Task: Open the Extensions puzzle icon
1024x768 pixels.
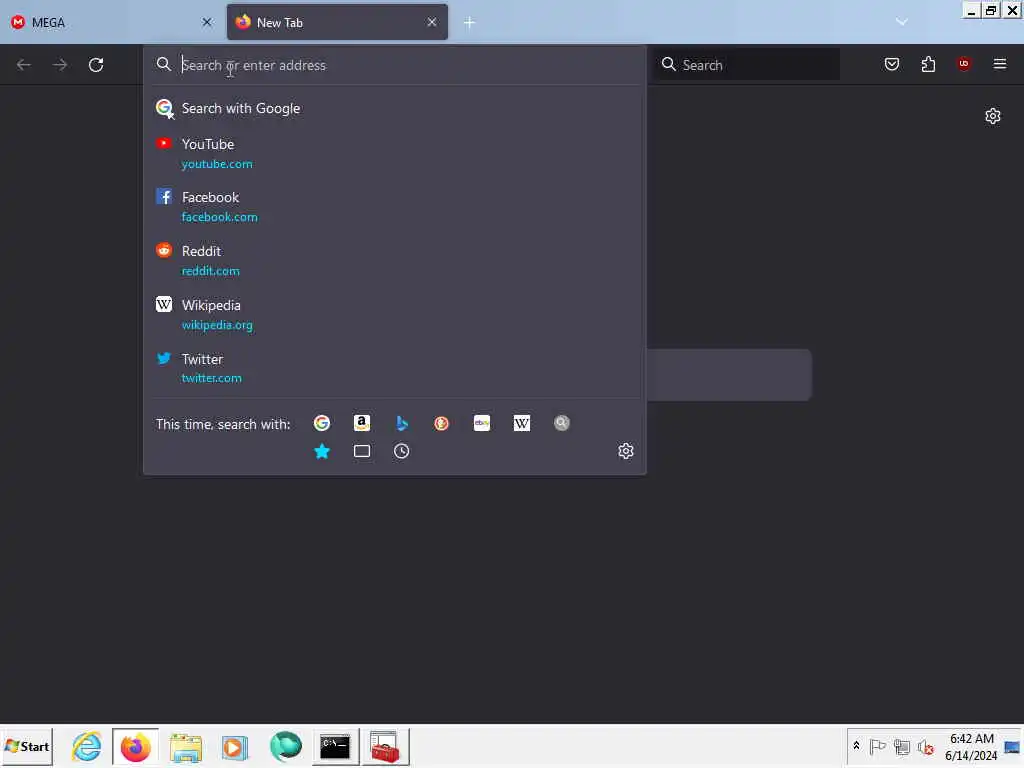Action: [x=928, y=64]
